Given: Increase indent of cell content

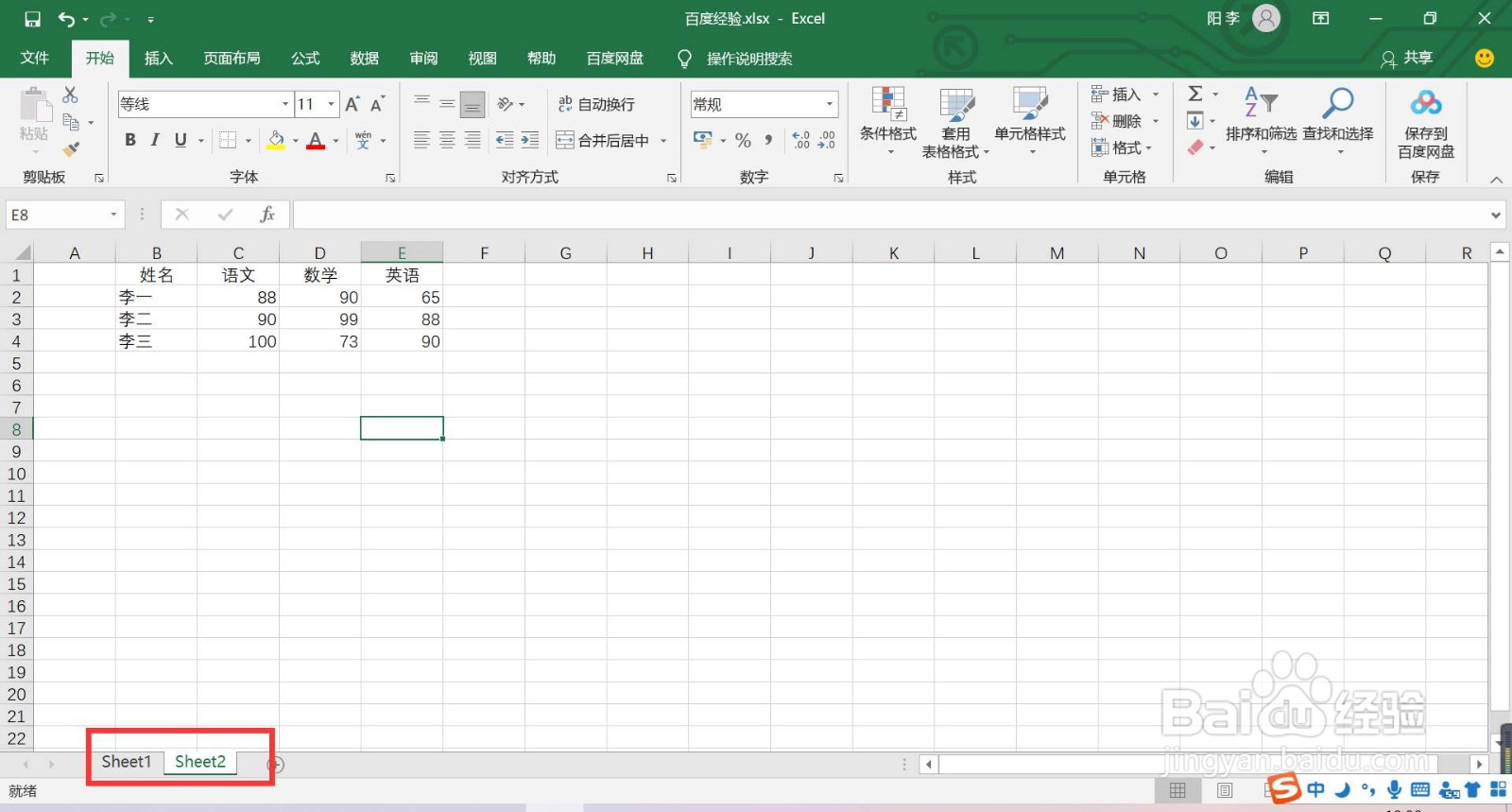Looking at the screenshot, I should (530, 141).
